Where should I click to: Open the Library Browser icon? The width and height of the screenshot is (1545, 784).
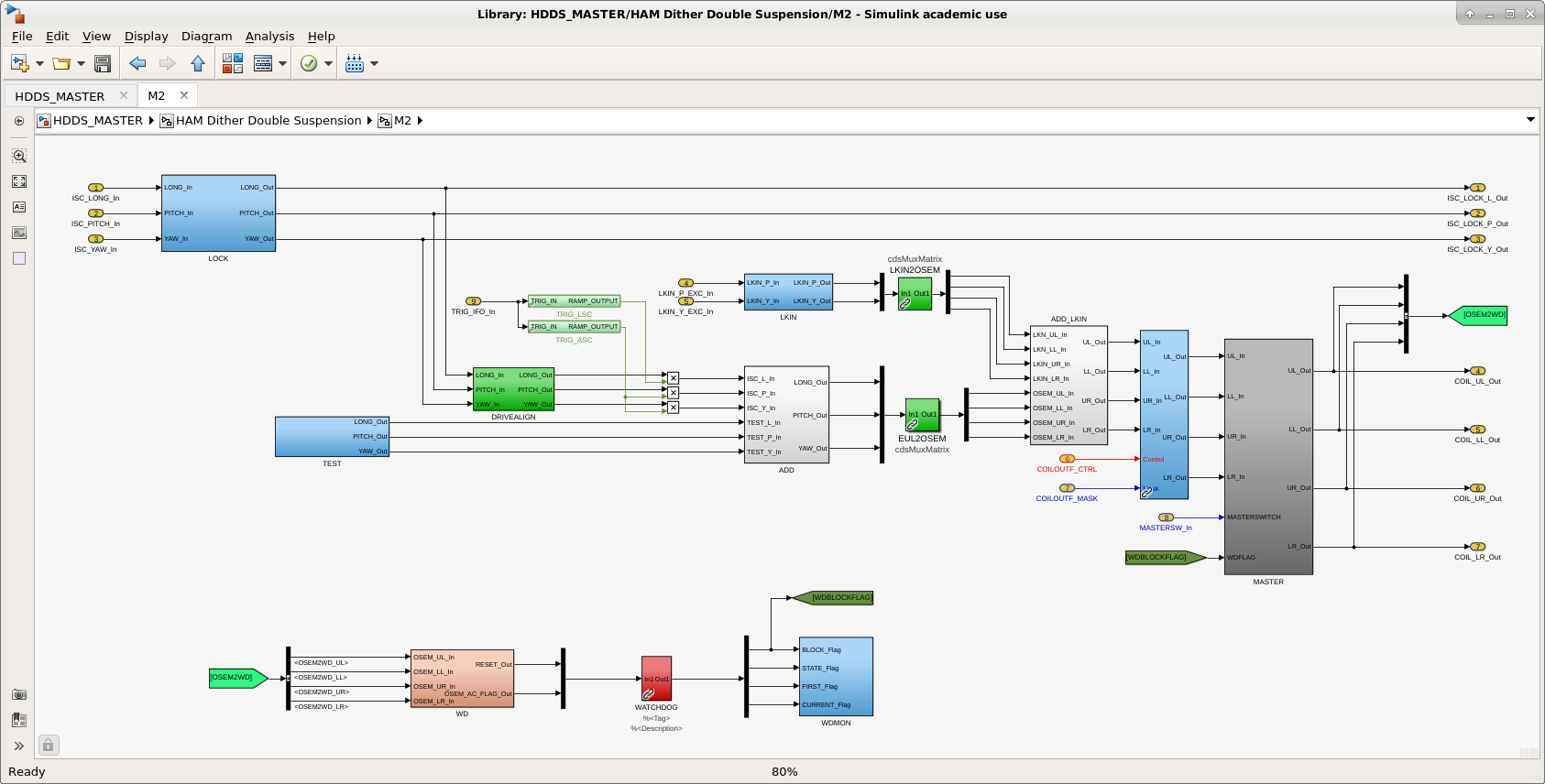233,63
